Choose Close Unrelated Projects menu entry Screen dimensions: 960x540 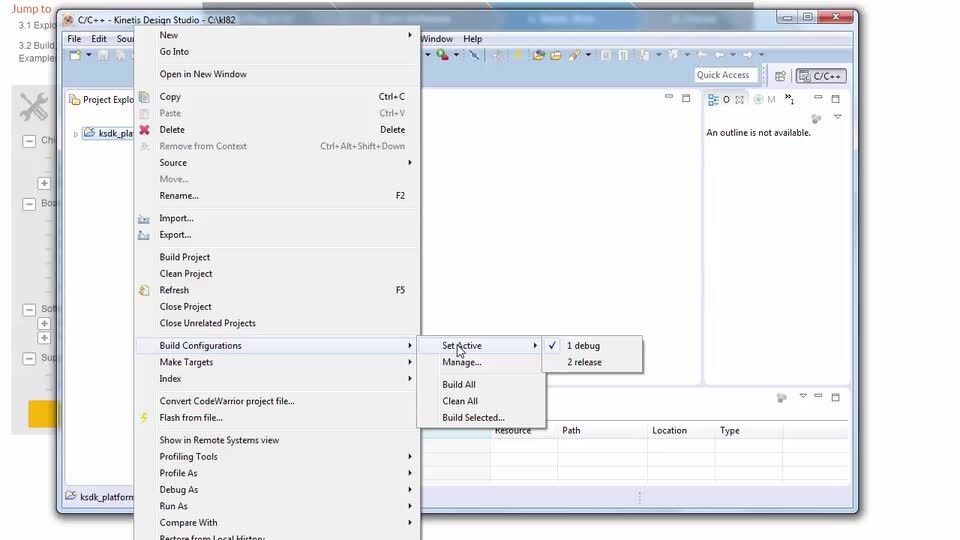click(277, 323)
